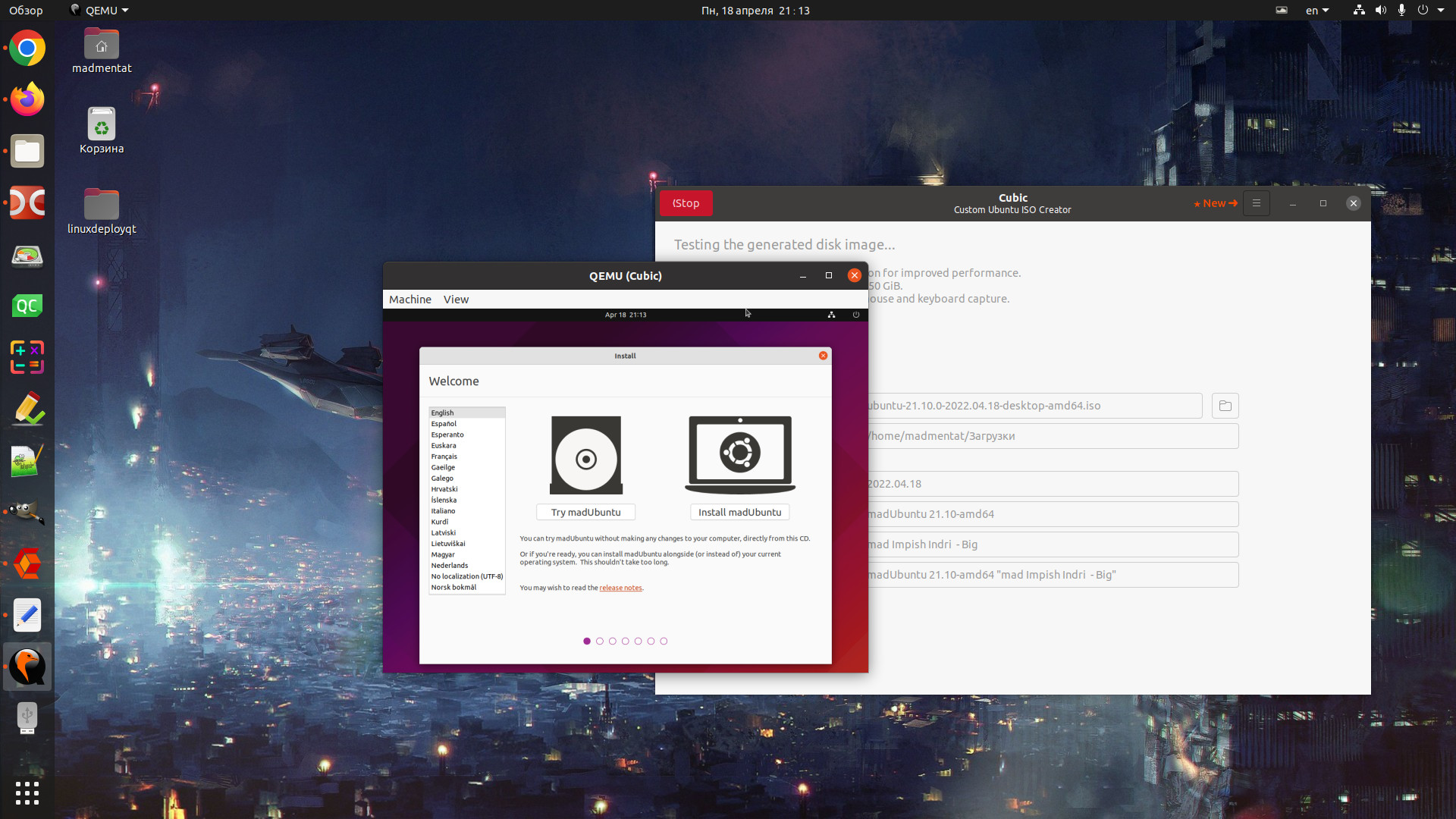Click guest network icon in QEMU top bar
The width and height of the screenshot is (1456, 819).
click(x=831, y=315)
